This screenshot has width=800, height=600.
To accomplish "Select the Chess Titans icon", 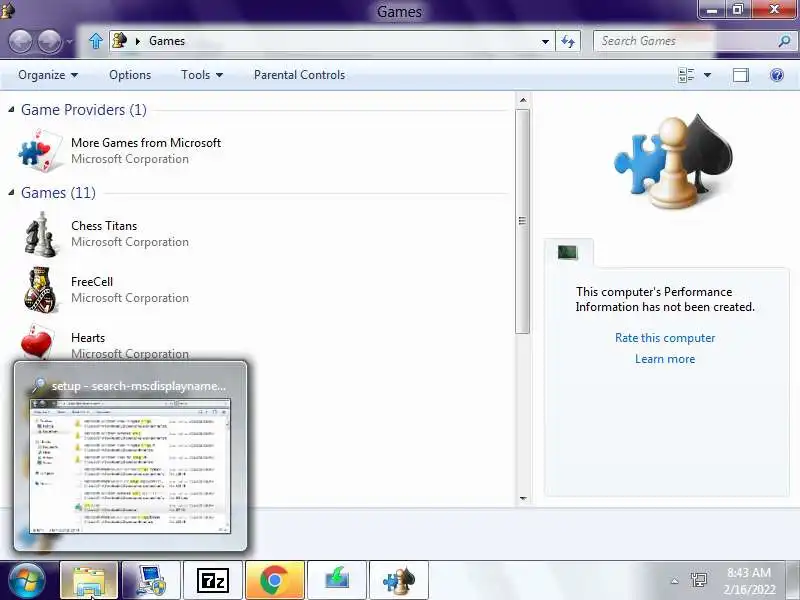I will pos(40,234).
